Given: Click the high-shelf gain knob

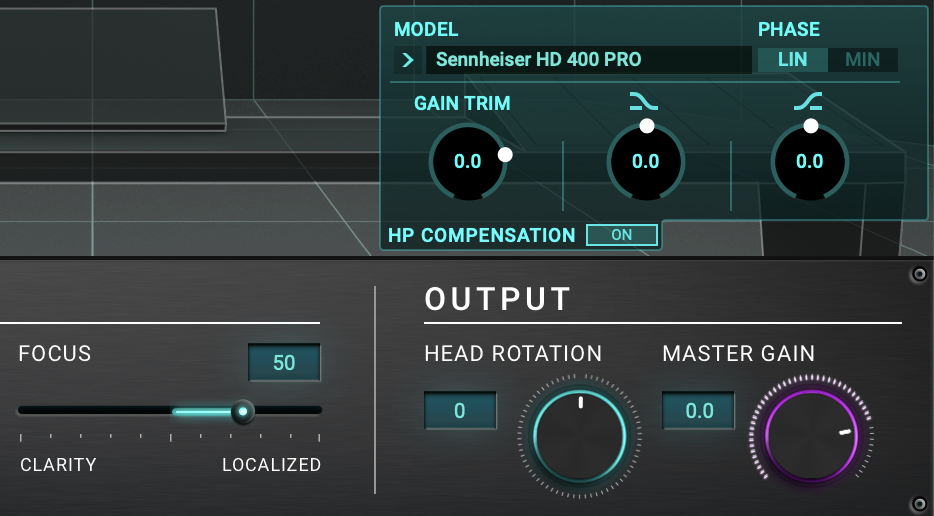Looking at the screenshot, I should tap(809, 161).
